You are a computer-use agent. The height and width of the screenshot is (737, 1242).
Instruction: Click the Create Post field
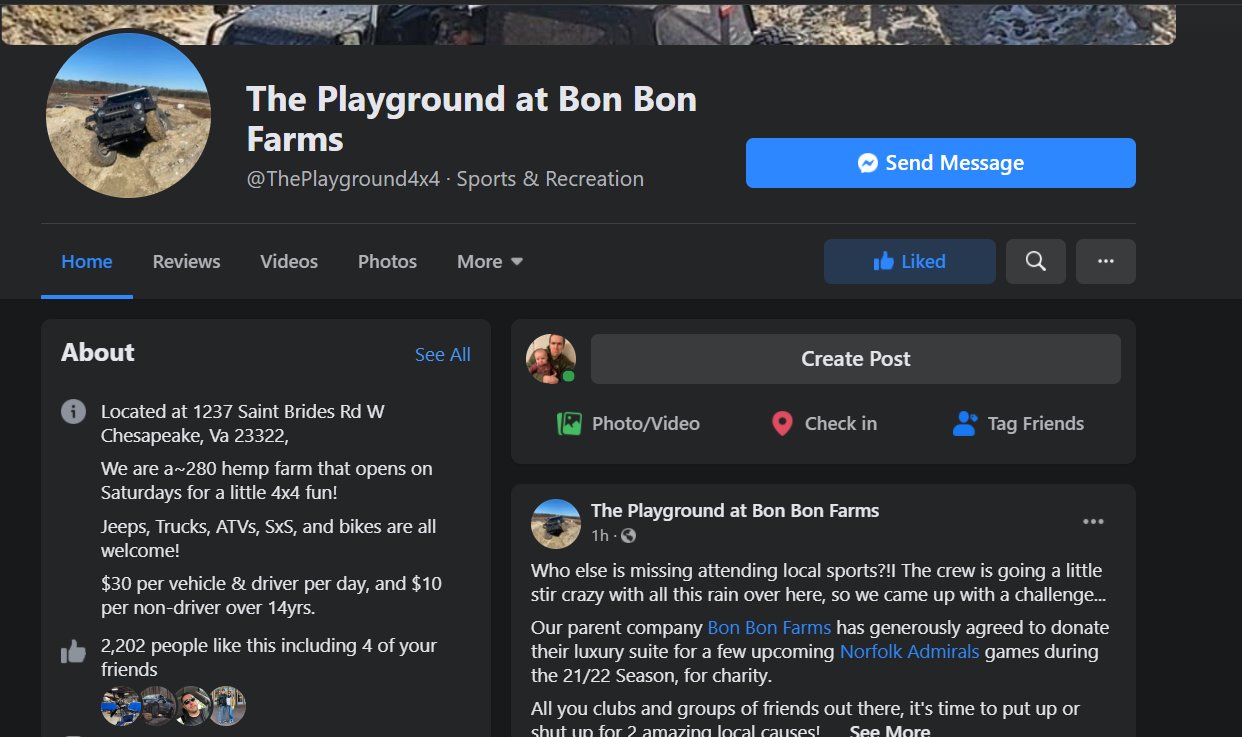(x=855, y=359)
